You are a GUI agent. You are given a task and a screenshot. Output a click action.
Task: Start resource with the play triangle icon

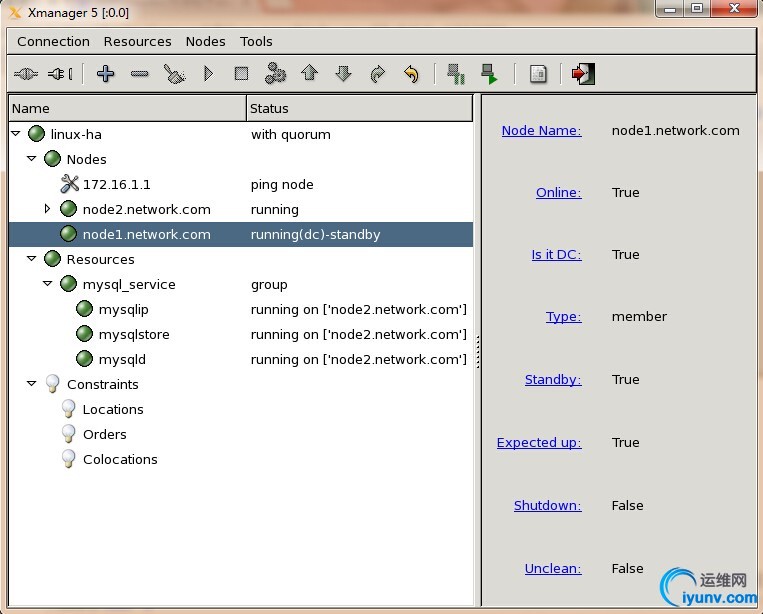[208, 74]
